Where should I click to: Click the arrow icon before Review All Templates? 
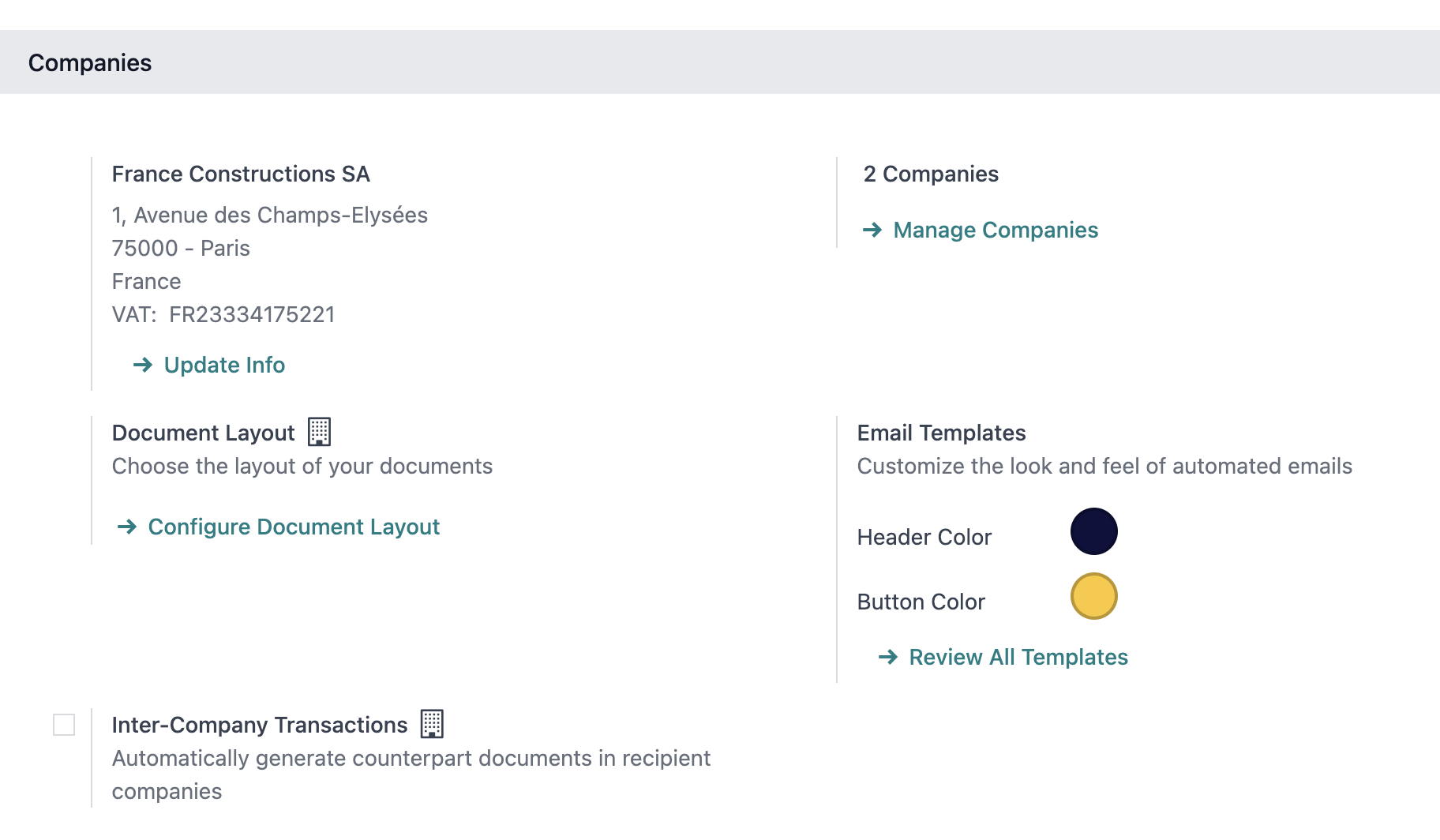pos(888,657)
